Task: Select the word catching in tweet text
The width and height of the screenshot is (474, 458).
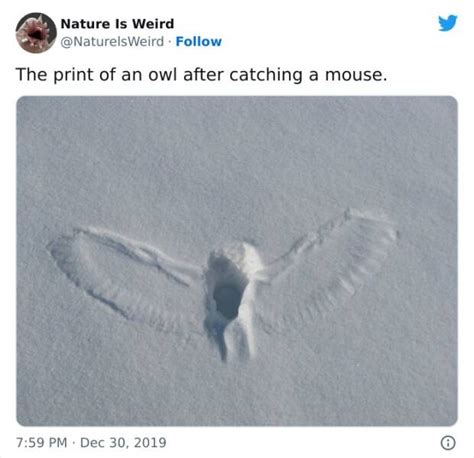Action: [266, 75]
